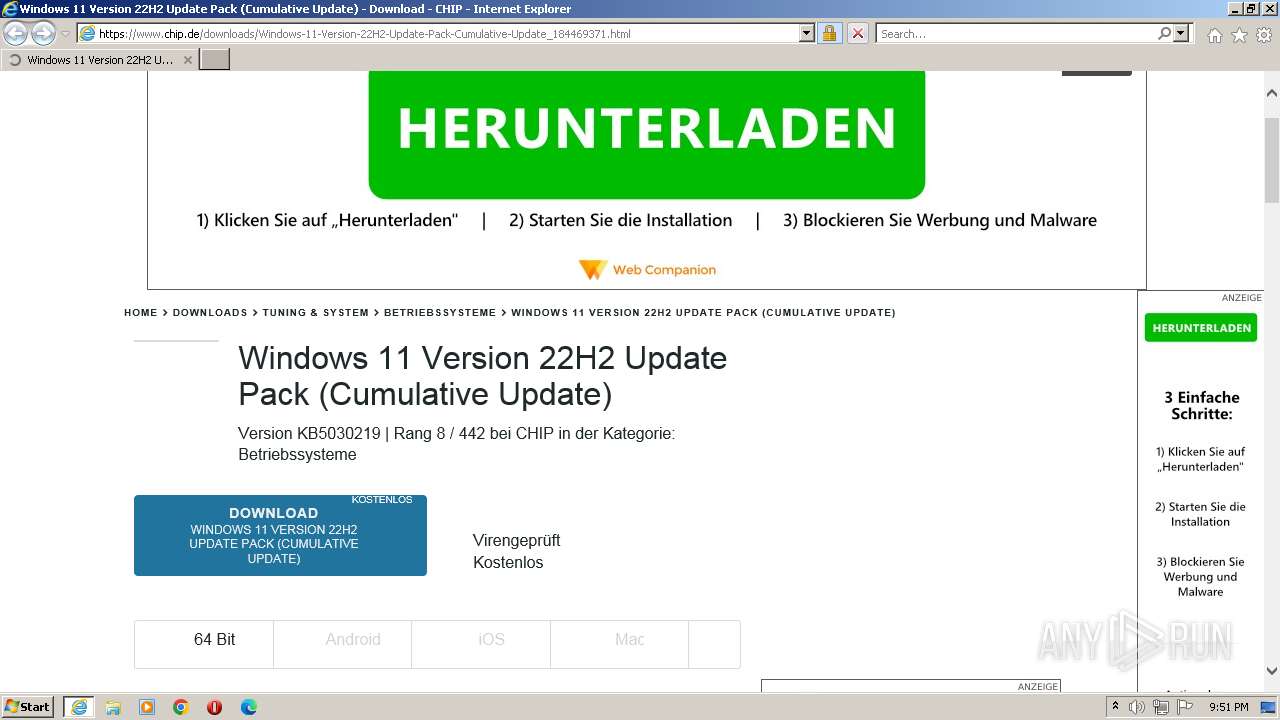This screenshot has width=1280, height=720.
Task: Click the Show desktop button
Action: pyautogui.click(x=1269, y=707)
